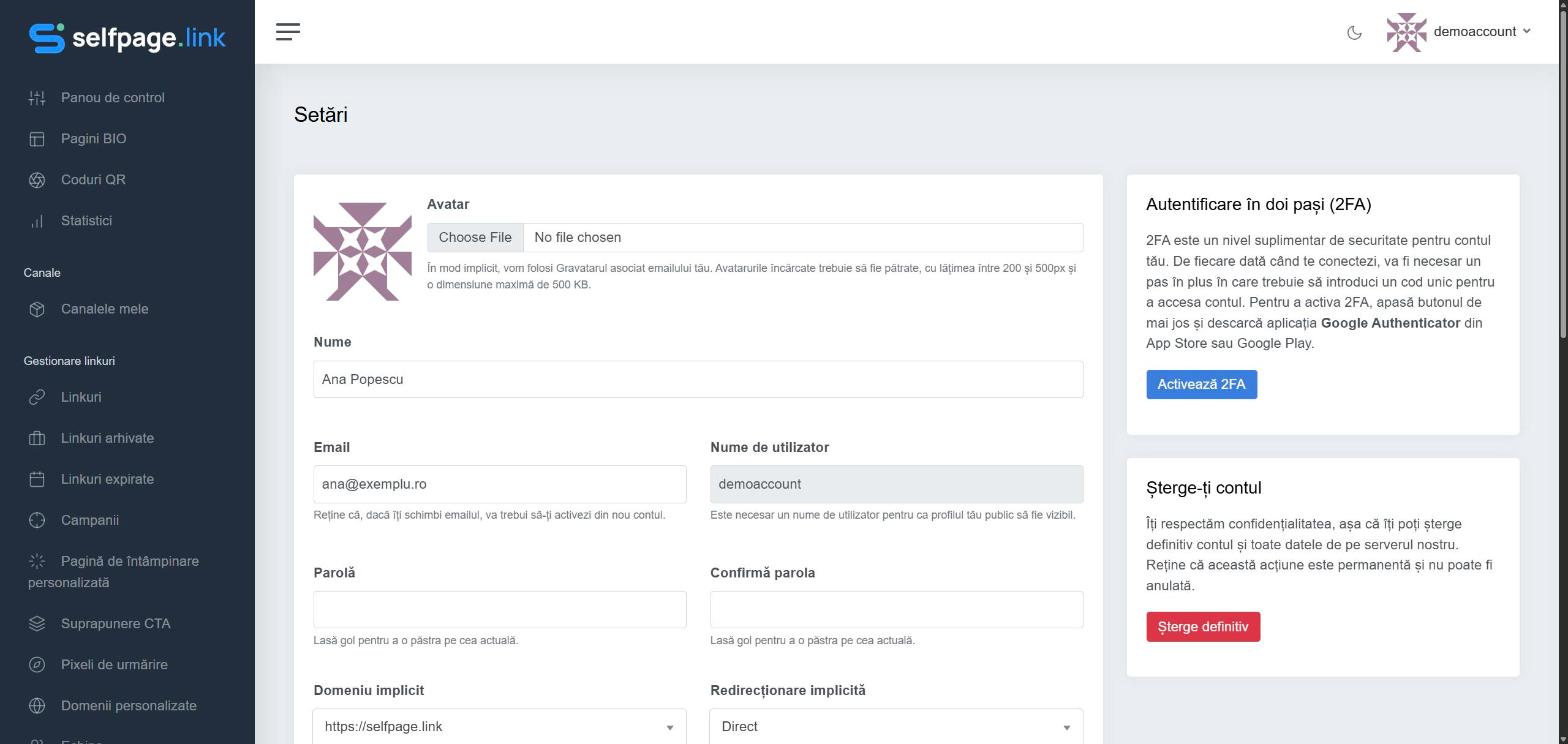Open Panou de control menu item

(113, 98)
